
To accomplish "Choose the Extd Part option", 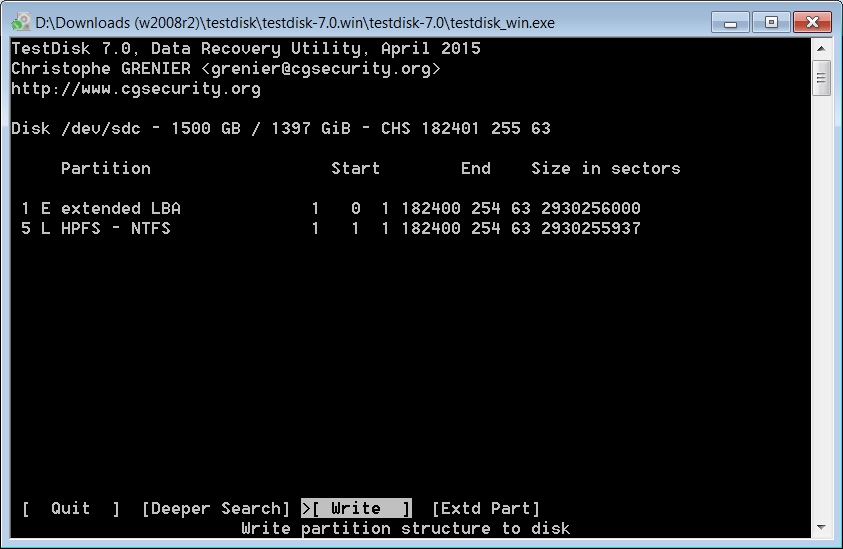I will click(x=485, y=508).
